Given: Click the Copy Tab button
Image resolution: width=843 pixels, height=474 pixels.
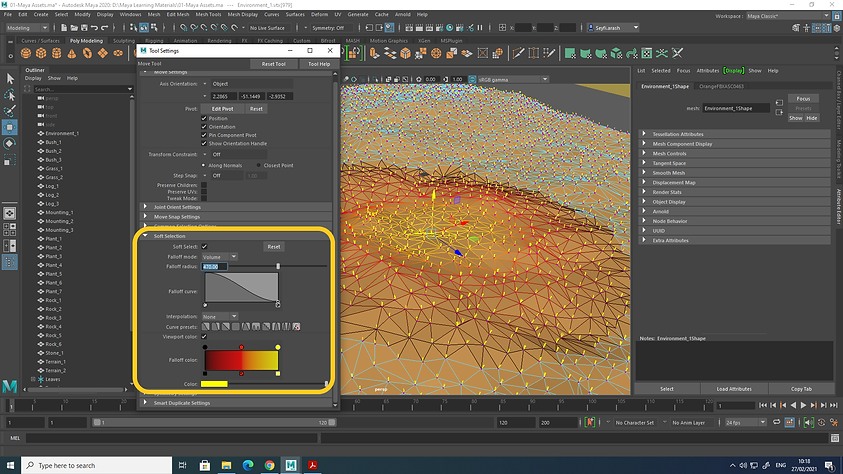Looking at the screenshot, I should pyautogui.click(x=801, y=389).
